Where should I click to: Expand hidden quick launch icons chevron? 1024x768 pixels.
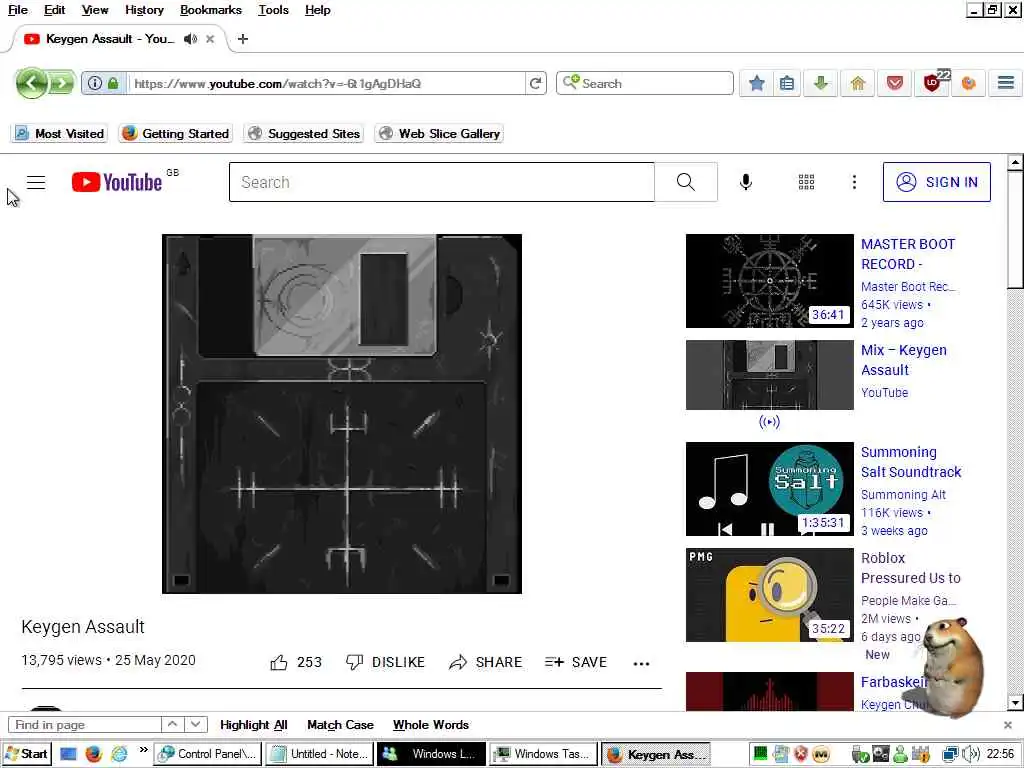[144, 749]
